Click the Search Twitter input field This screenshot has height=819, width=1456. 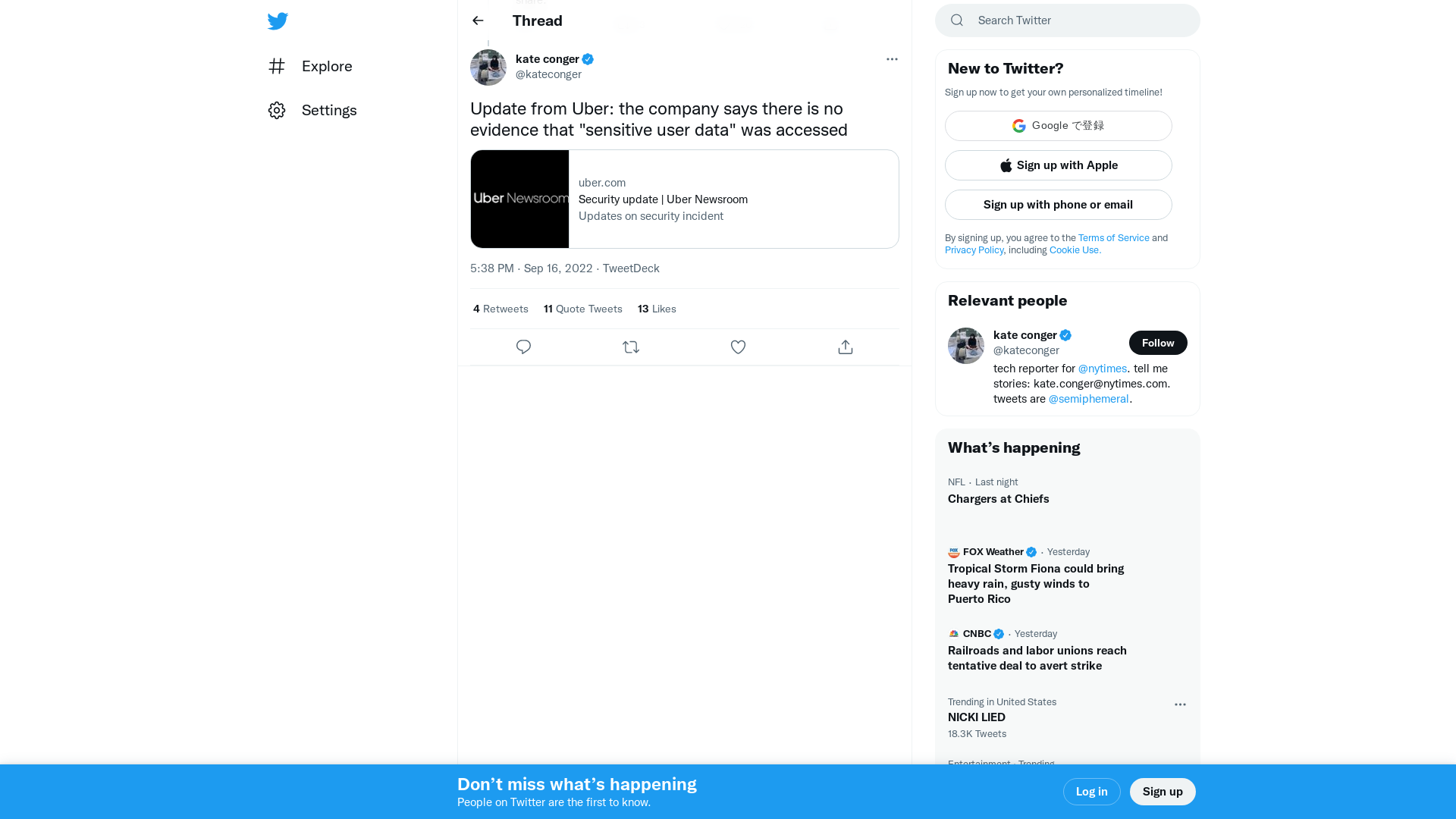click(1062, 20)
